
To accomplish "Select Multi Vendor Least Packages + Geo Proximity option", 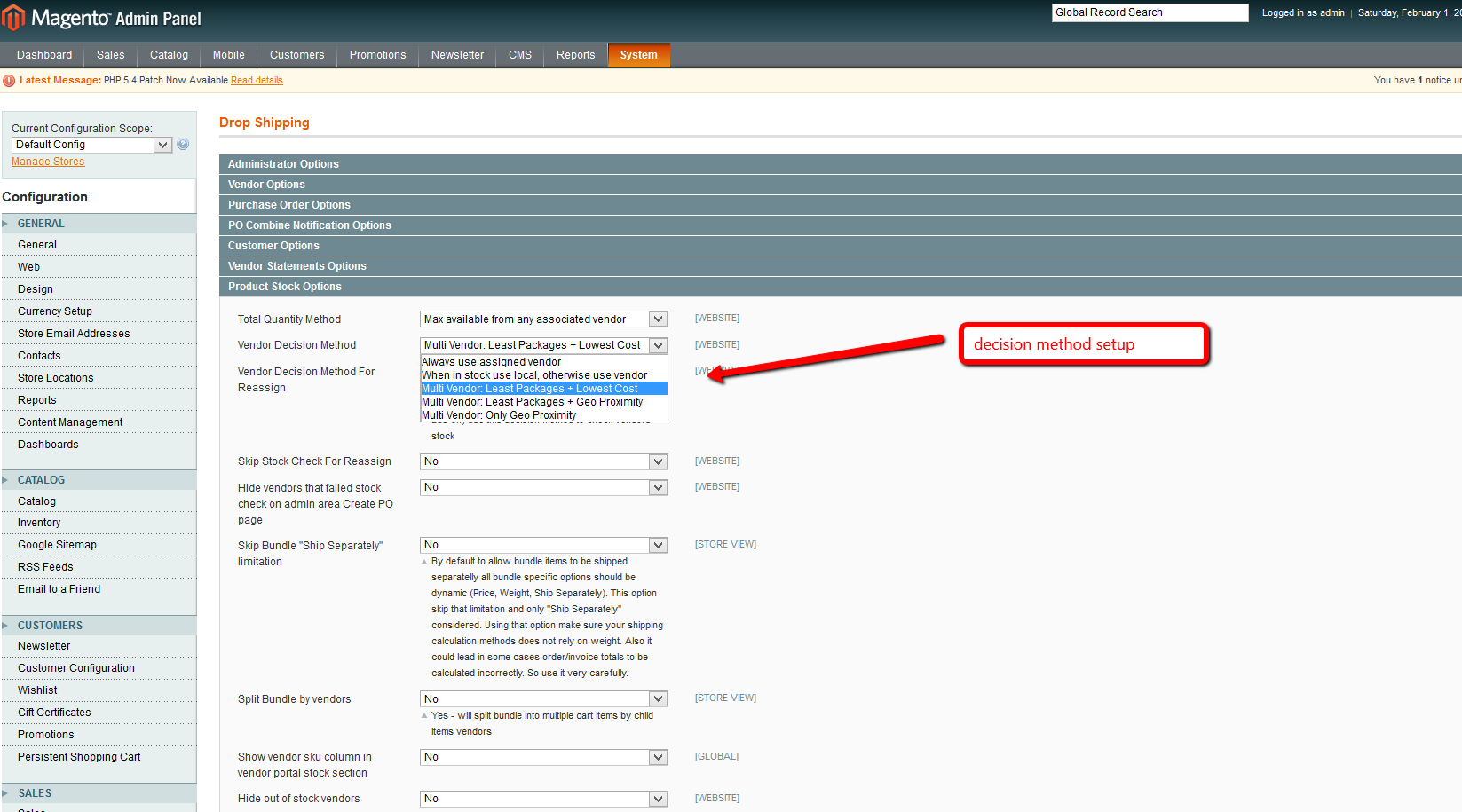I will point(543,402).
